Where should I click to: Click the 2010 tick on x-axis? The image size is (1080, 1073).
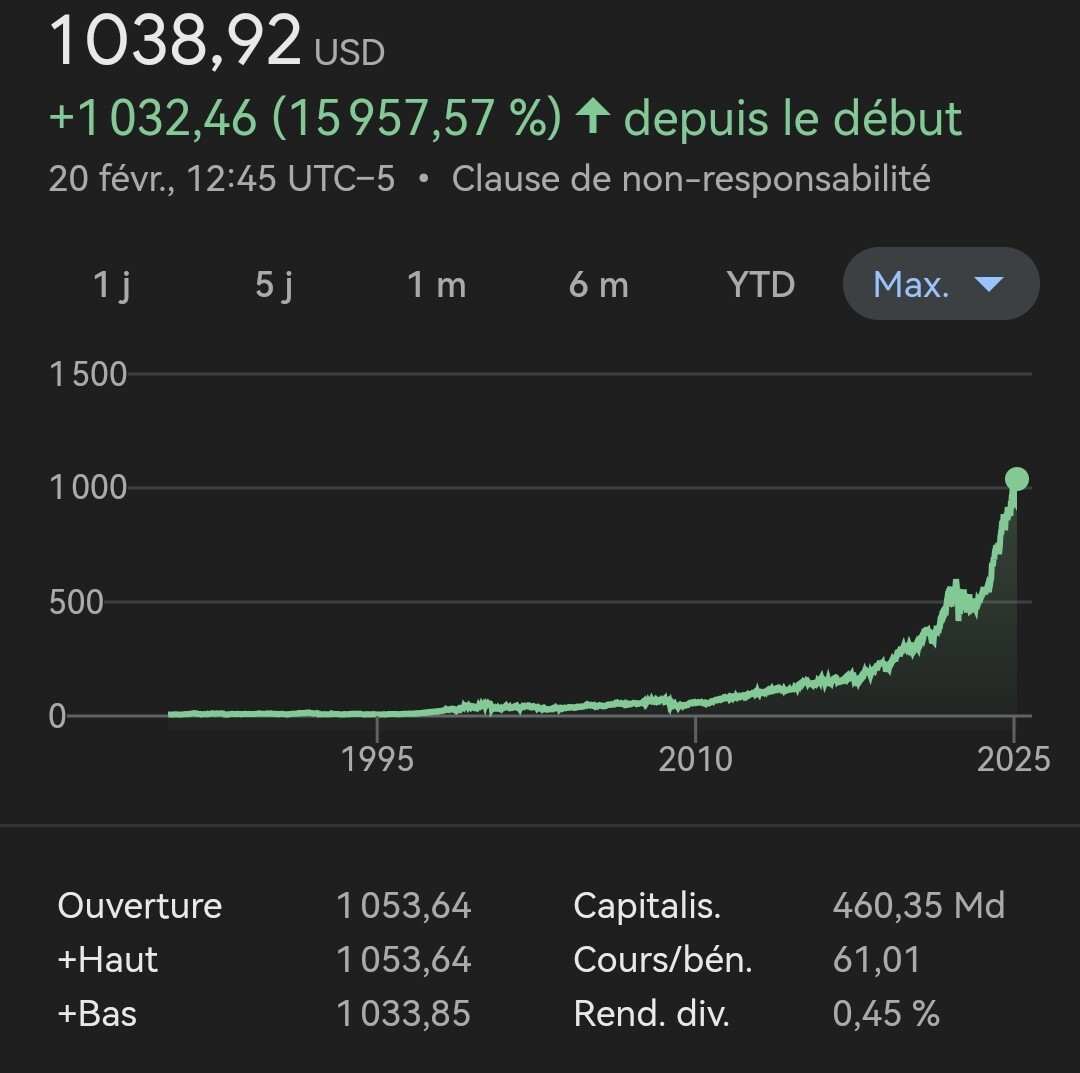[696, 759]
